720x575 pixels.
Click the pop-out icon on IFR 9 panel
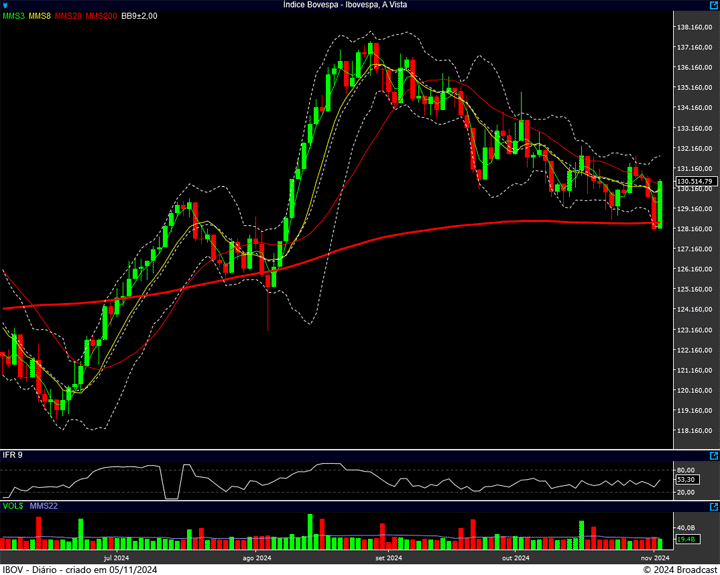tap(714, 454)
